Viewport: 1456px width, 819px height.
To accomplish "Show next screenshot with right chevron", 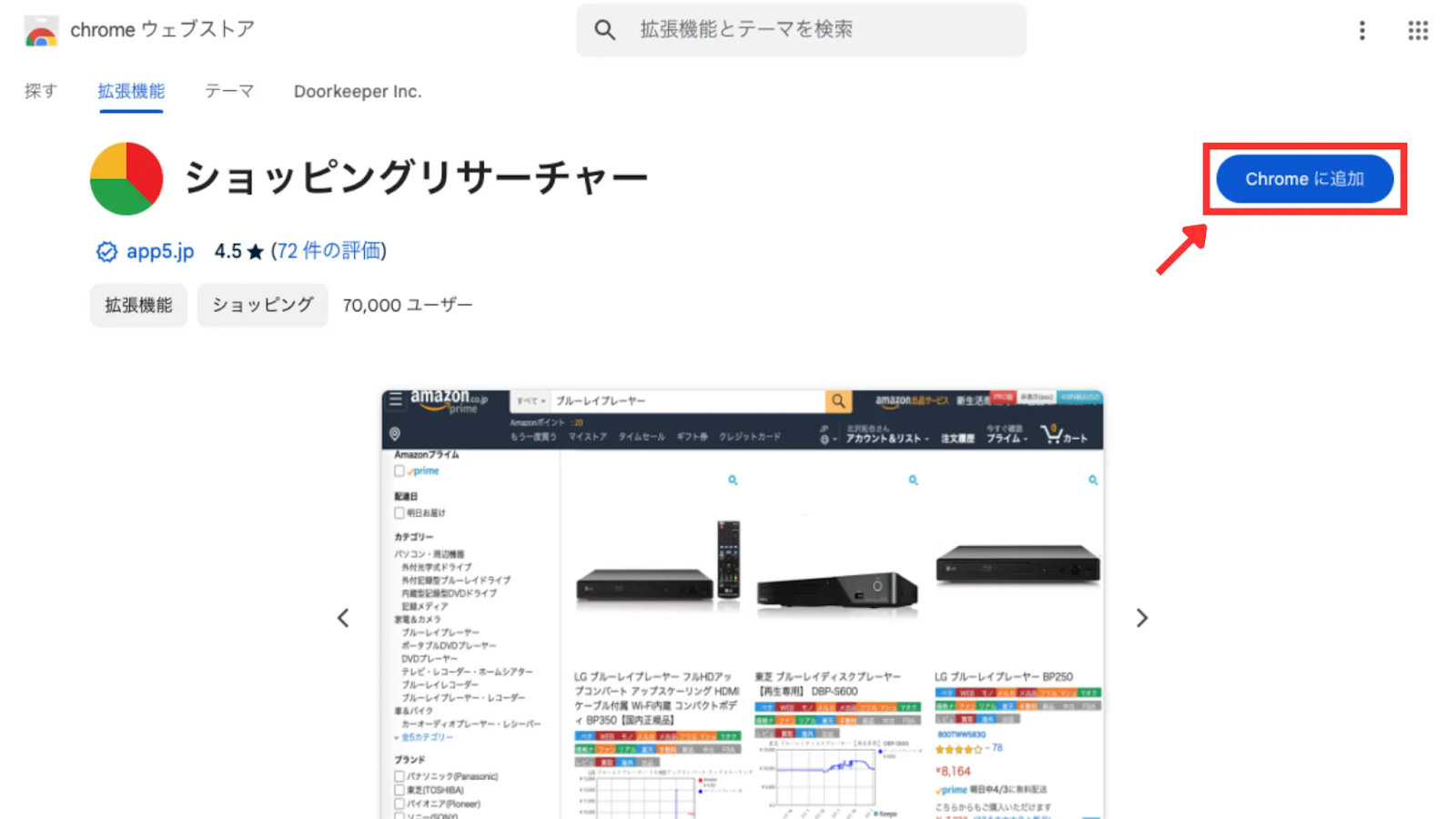I will pos(1142,618).
